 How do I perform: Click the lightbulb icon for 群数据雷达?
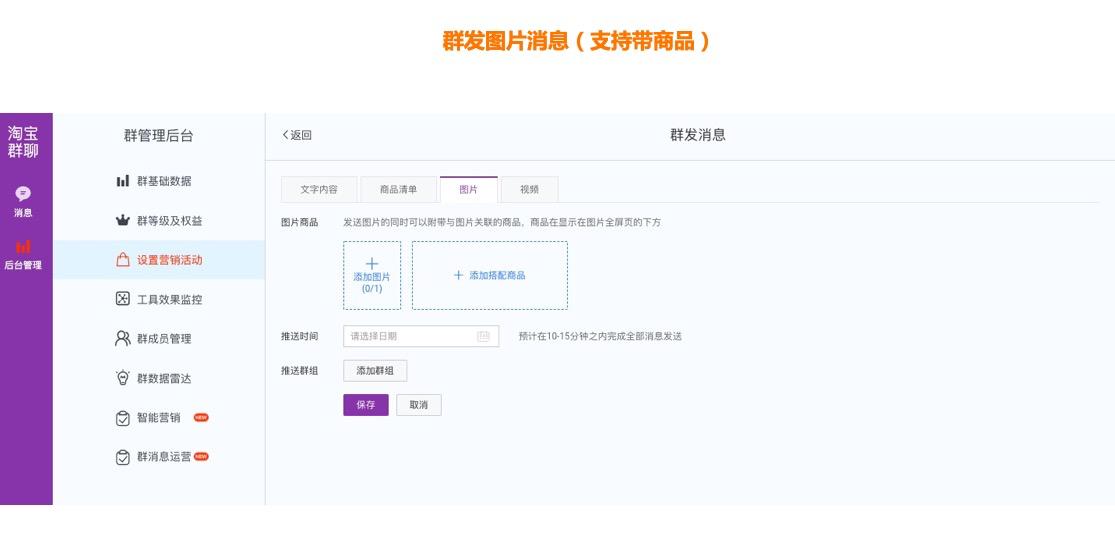pos(122,377)
